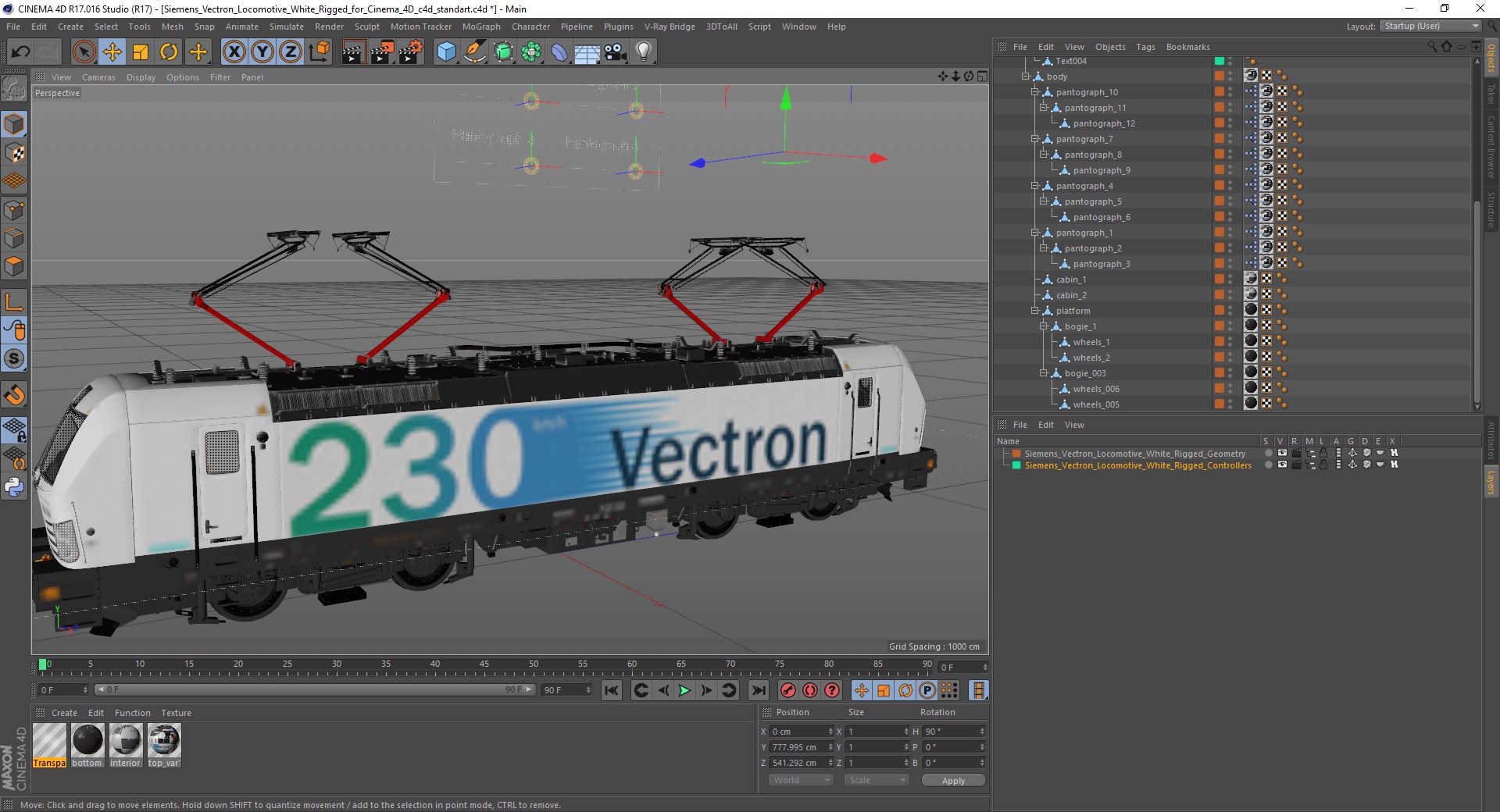The image size is (1500, 812).
Task: Switch to the Layers side tab
Action: click(x=1491, y=482)
